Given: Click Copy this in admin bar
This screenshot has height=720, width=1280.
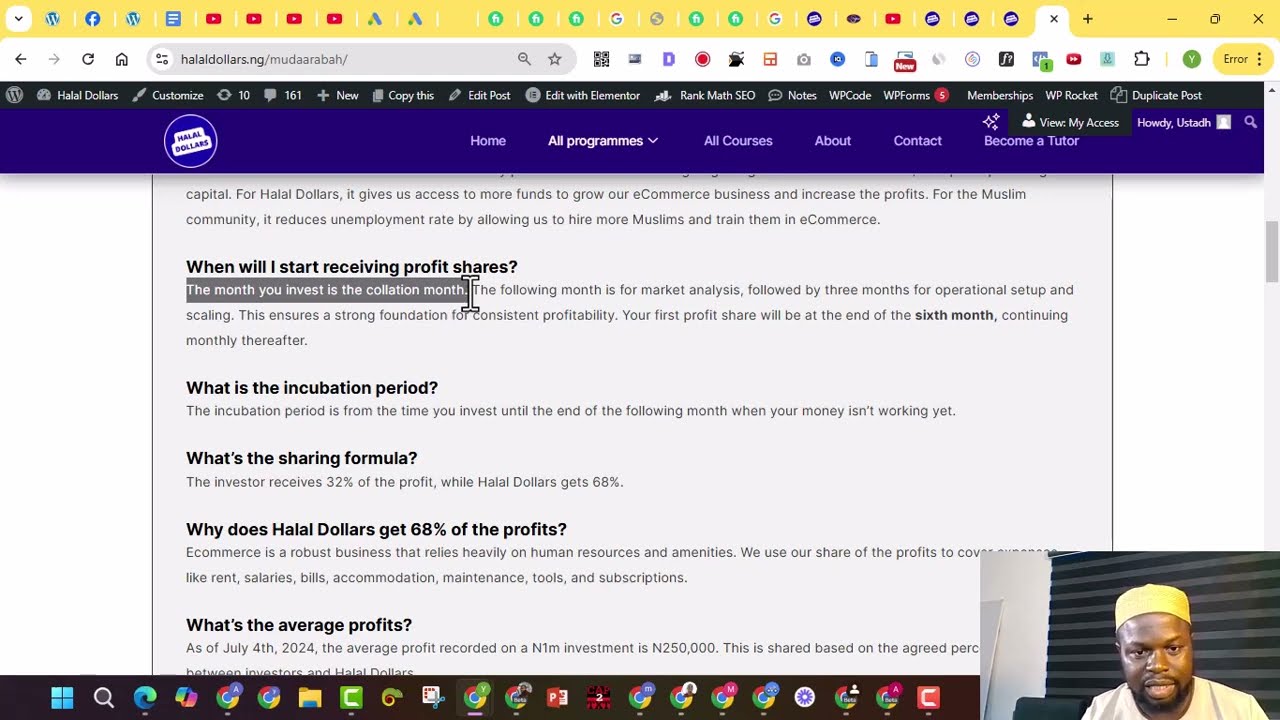Looking at the screenshot, I should pyautogui.click(x=402, y=95).
